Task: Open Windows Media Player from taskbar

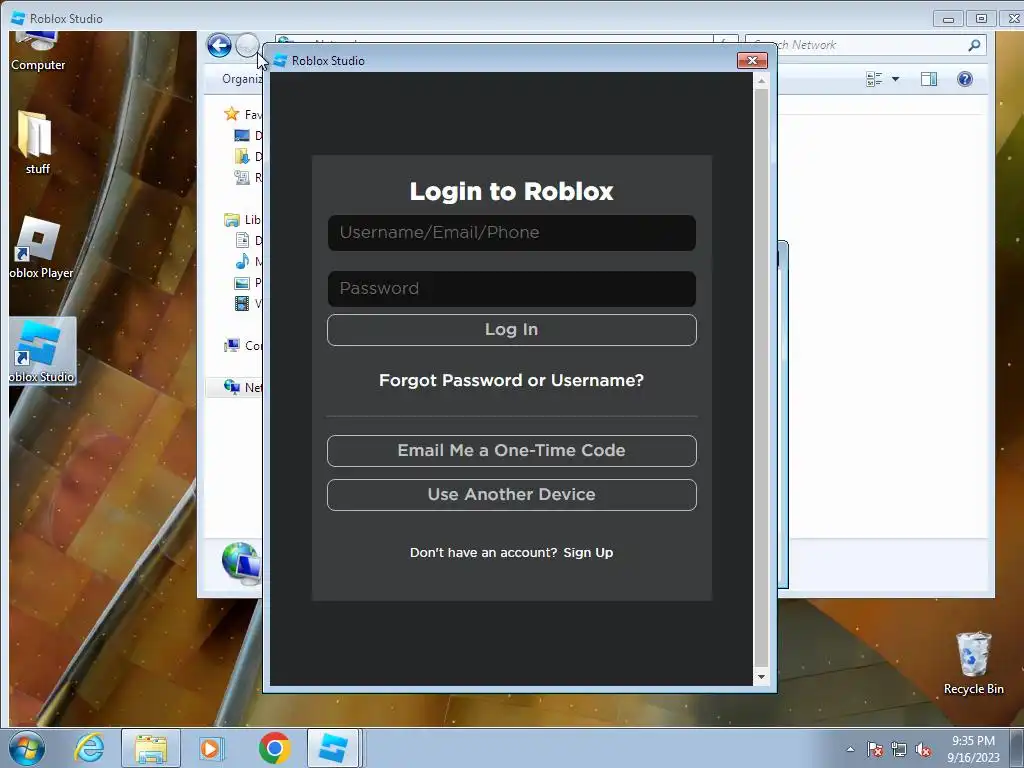Action: [x=211, y=748]
